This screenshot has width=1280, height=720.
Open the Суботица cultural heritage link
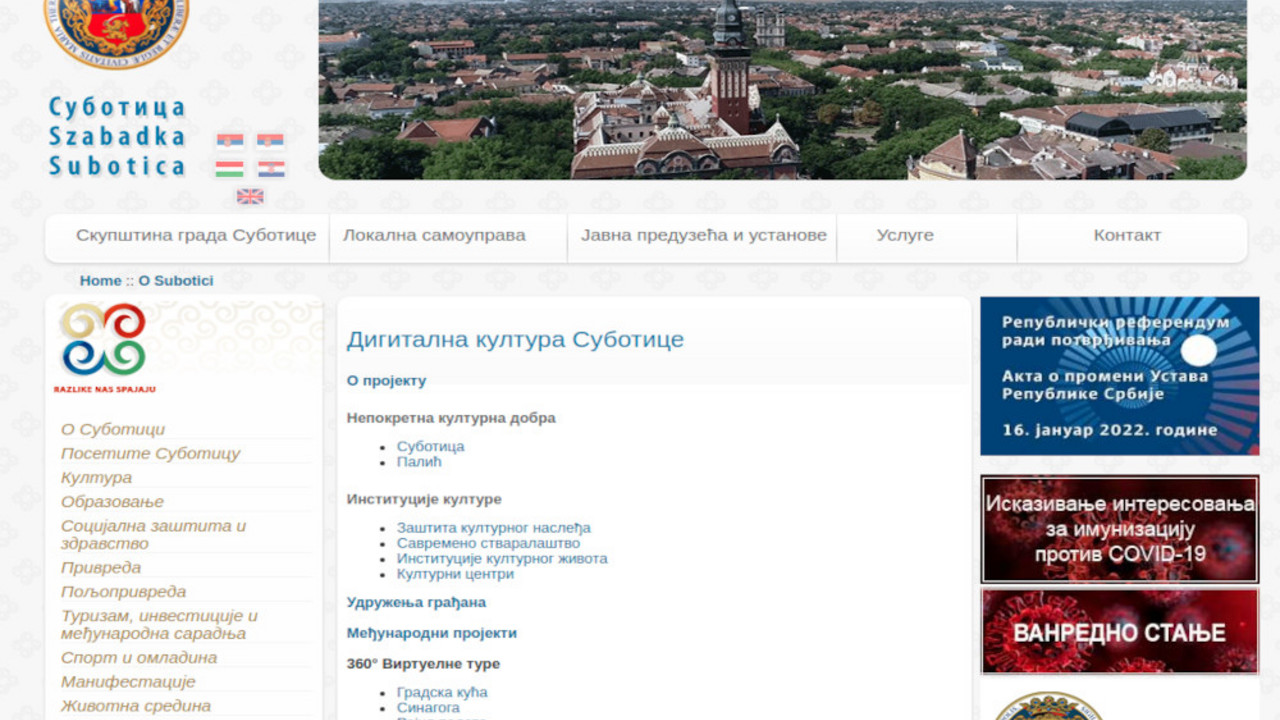point(430,446)
